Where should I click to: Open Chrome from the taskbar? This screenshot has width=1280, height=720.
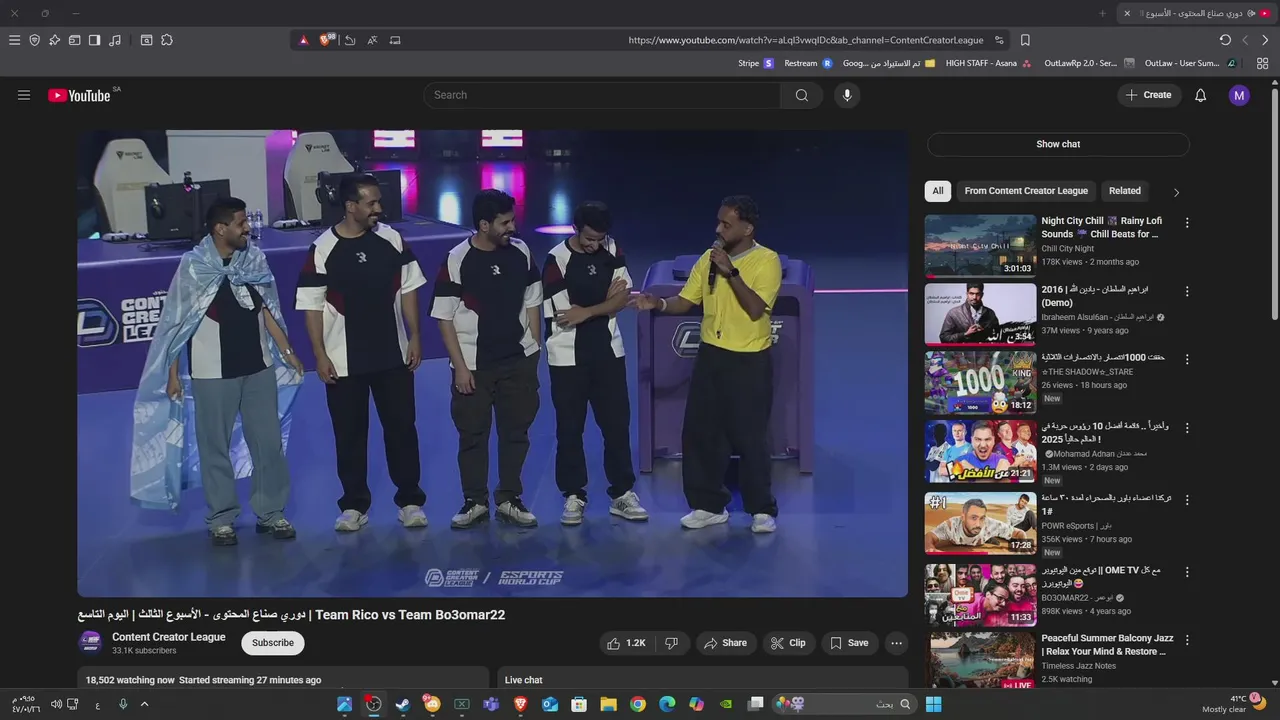coord(638,704)
